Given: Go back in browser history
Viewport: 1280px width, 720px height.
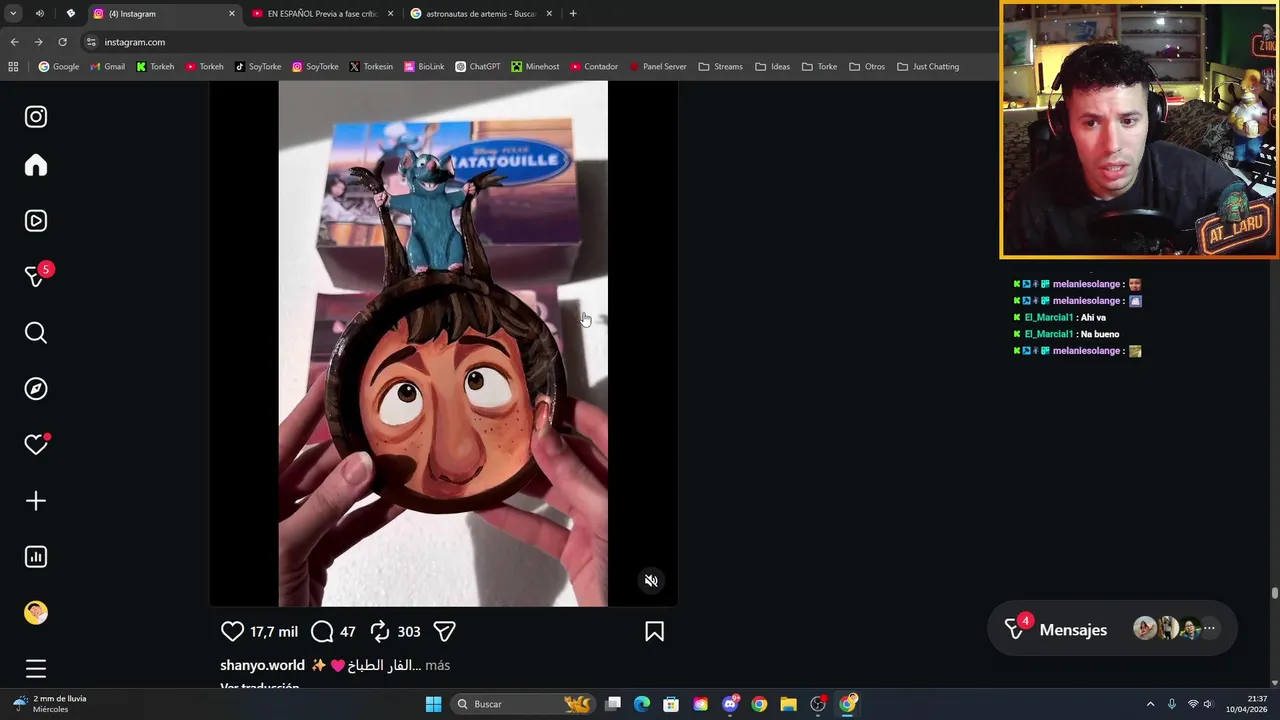Looking at the screenshot, I should (14, 42).
